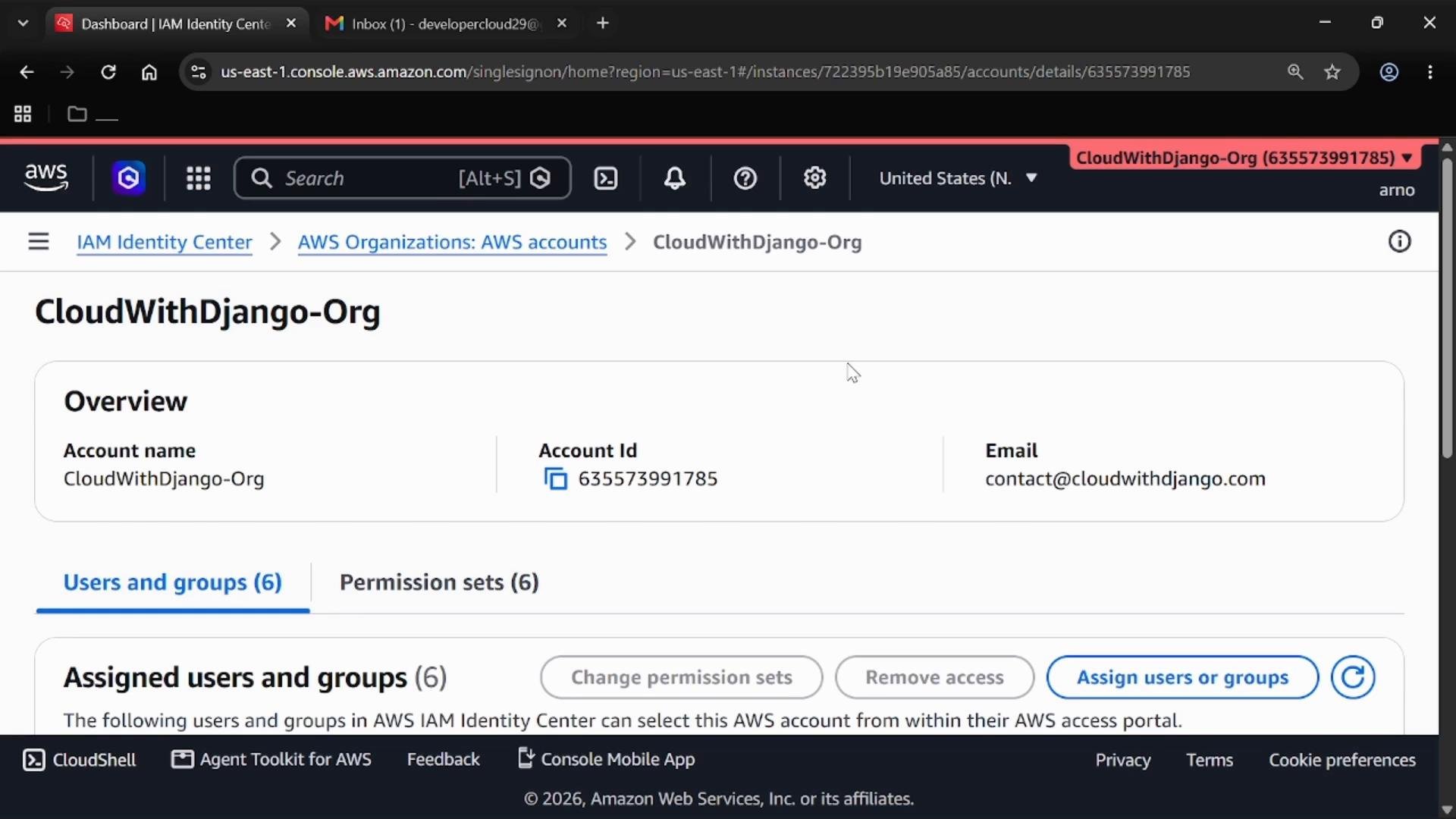
Task: Open the Feedback link
Action: pyautogui.click(x=443, y=760)
